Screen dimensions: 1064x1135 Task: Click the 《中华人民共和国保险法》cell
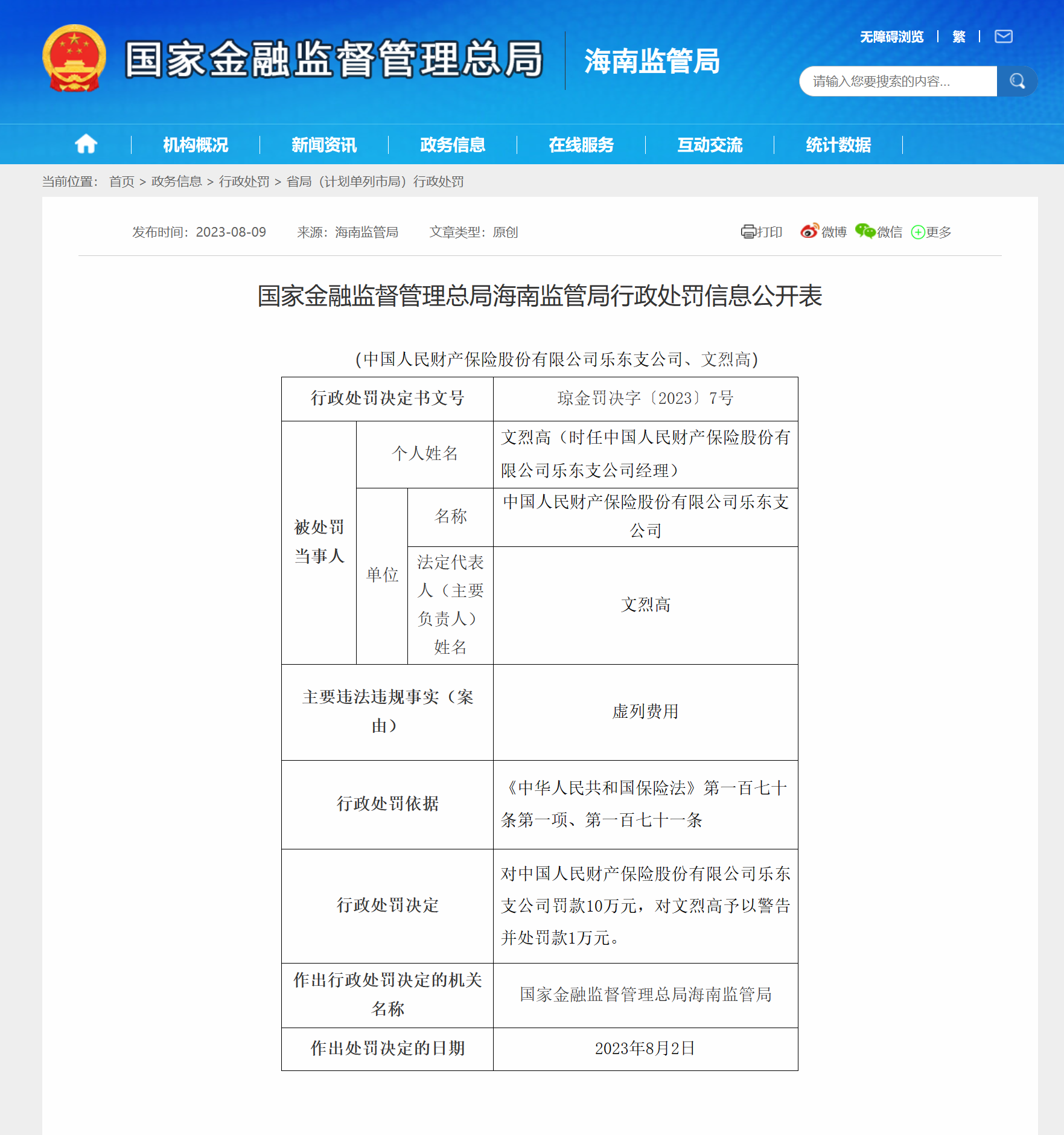coord(645,804)
